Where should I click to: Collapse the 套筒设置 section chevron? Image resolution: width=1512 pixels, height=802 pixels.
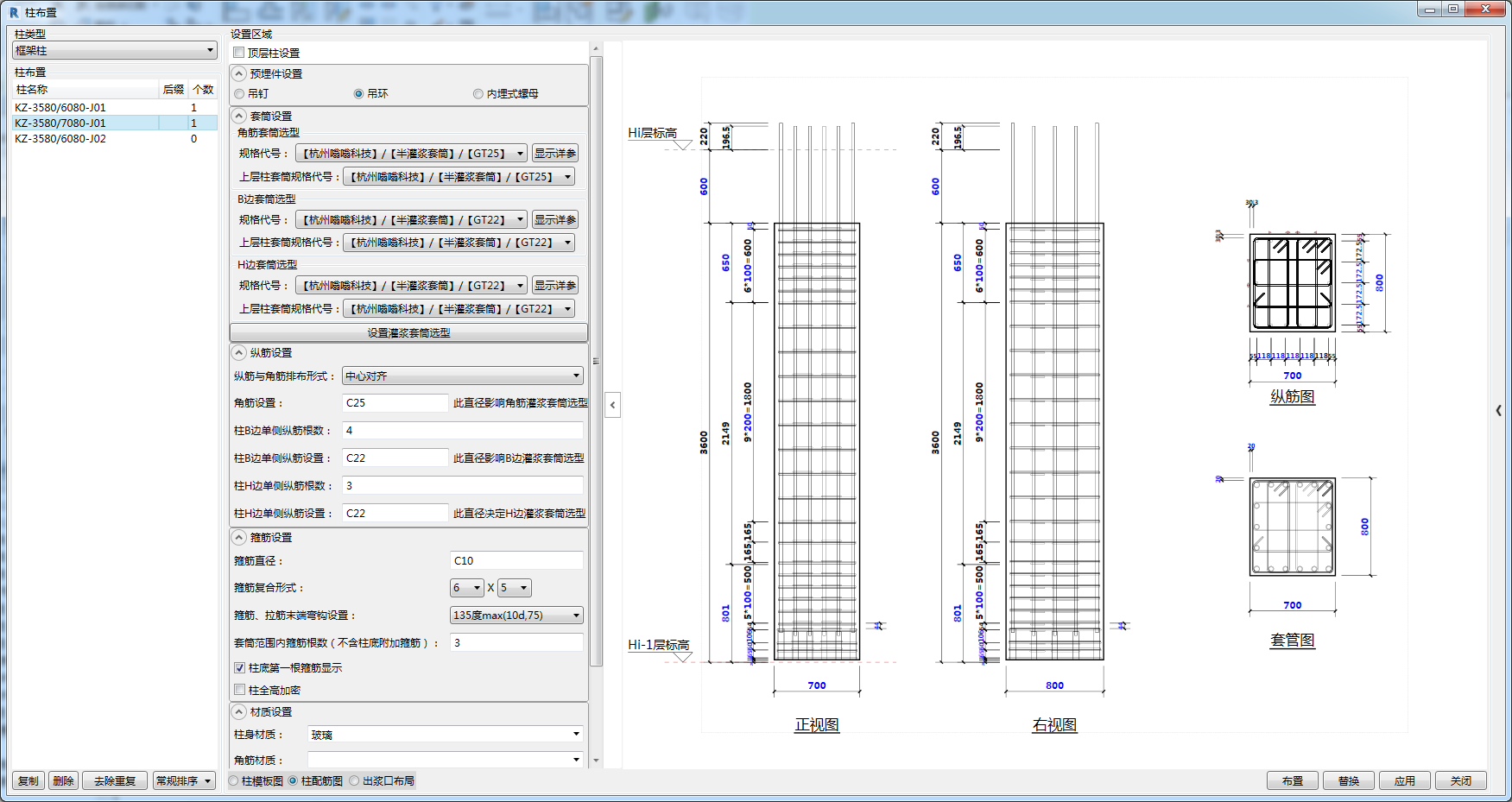coord(239,116)
